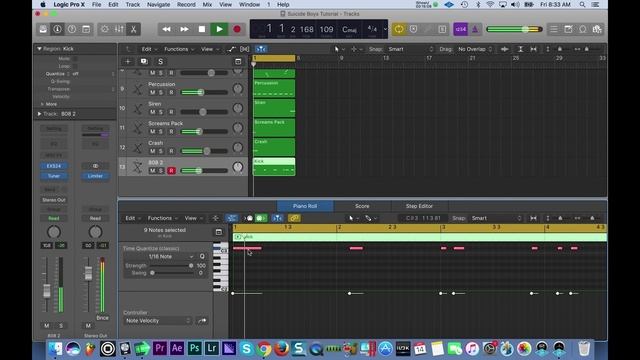
Task: Record-enable the Screams Pack track
Action: [171, 131]
